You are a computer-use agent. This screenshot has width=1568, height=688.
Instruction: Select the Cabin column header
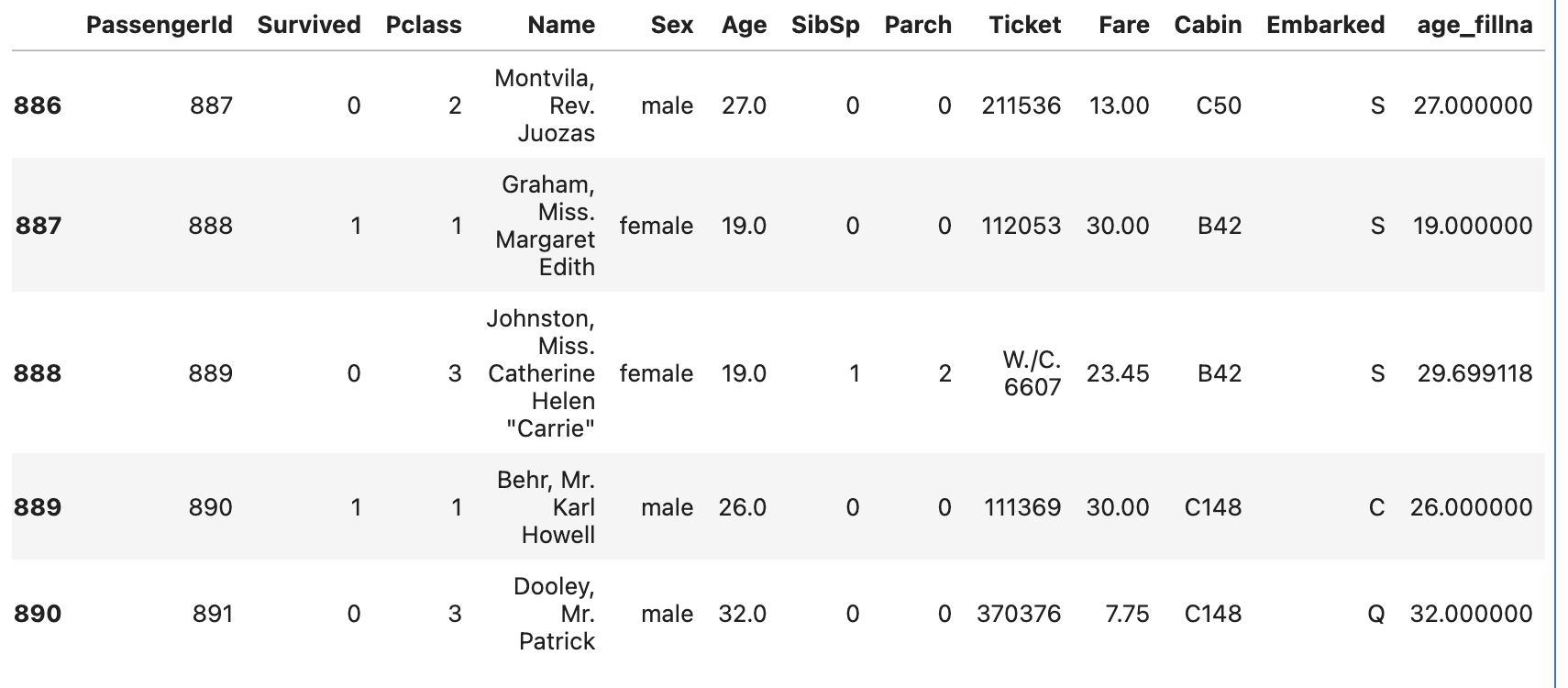click(x=1207, y=25)
